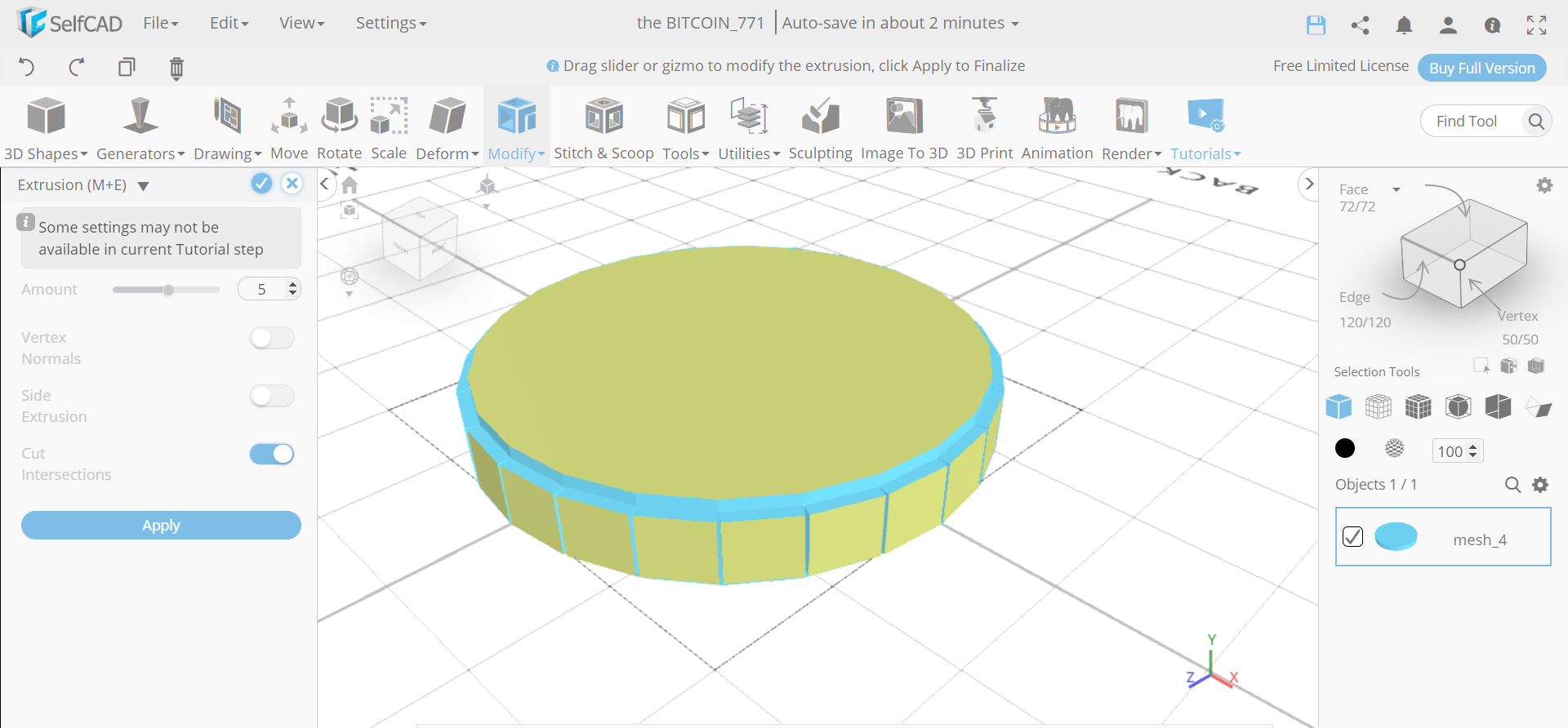Toggle Vertex Normals switch

pyautogui.click(x=272, y=338)
